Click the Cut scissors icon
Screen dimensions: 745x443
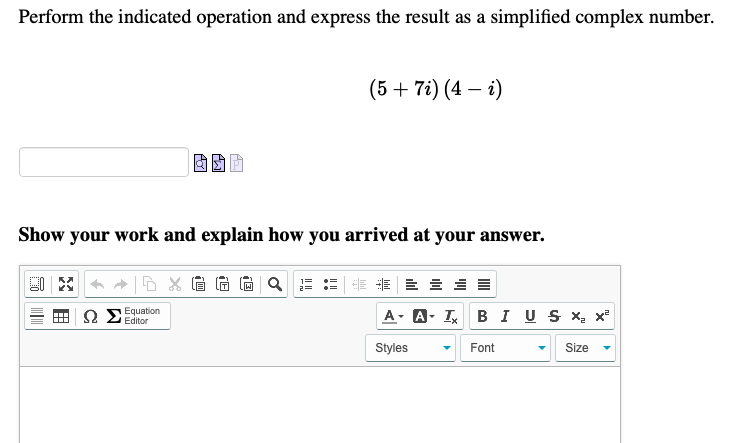click(x=174, y=284)
